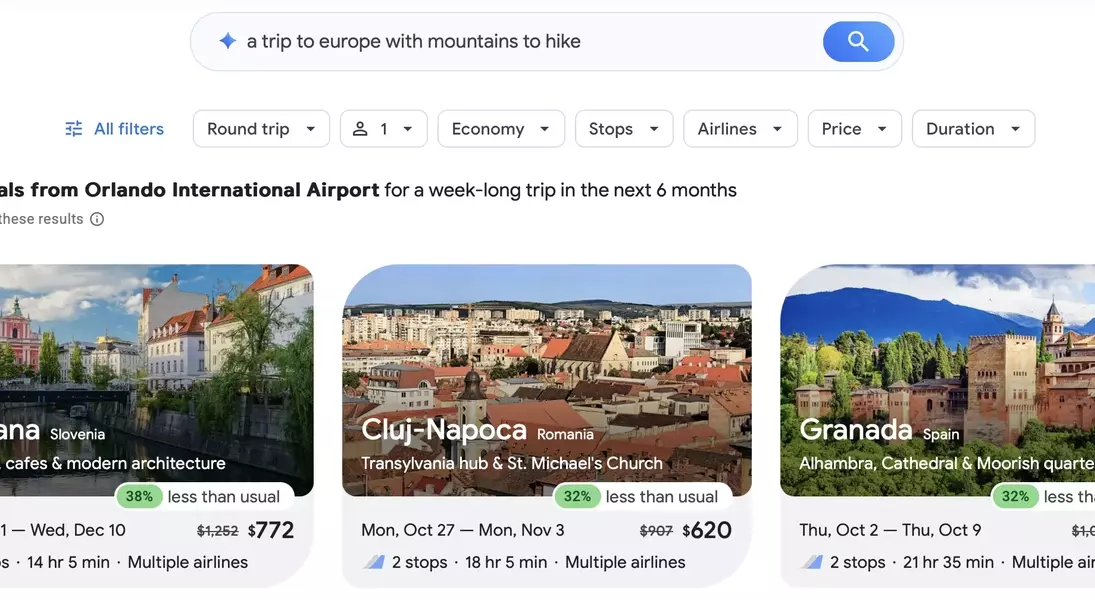1095x600 pixels.
Task: Expand the Duration filter
Action: [x=973, y=129]
